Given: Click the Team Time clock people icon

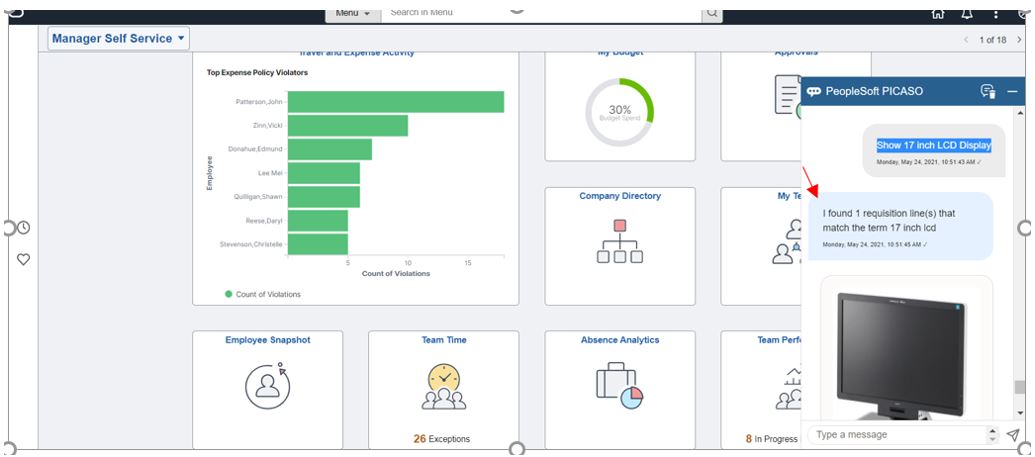Looking at the screenshot, I should click(x=444, y=386).
